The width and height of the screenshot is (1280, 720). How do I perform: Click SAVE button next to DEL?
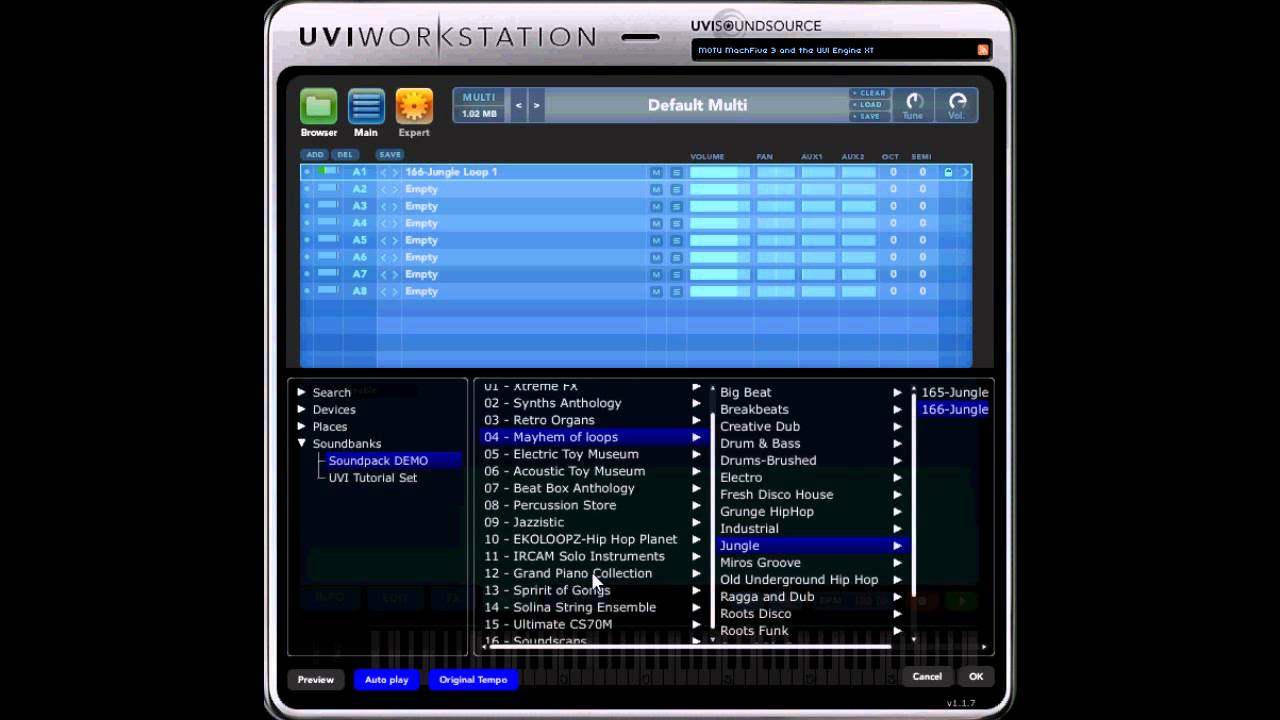tap(390, 155)
